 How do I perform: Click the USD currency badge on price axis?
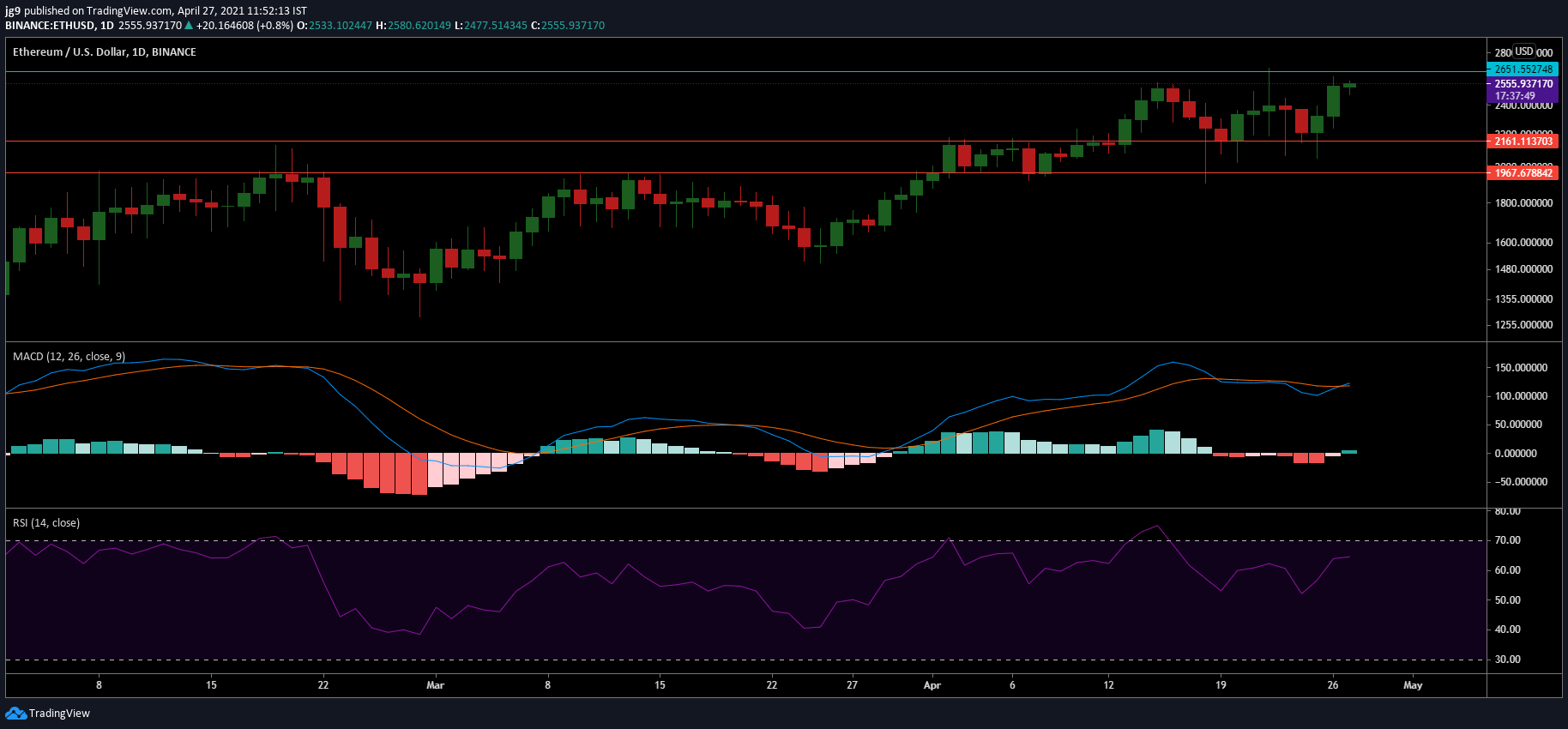point(1523,51)
